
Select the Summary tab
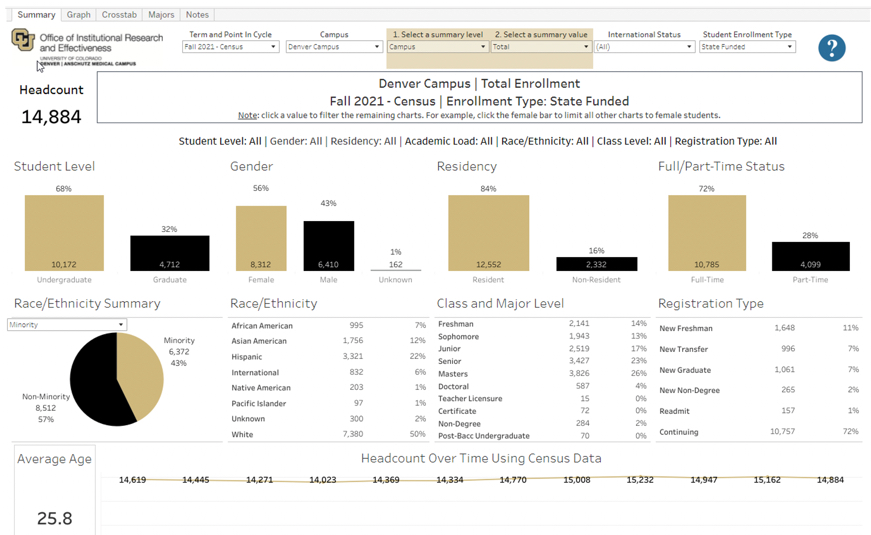click(36, 14)
